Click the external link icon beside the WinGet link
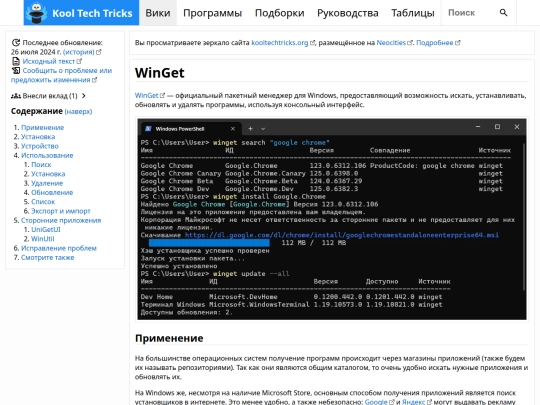540x405 pixels. [162, 95]
